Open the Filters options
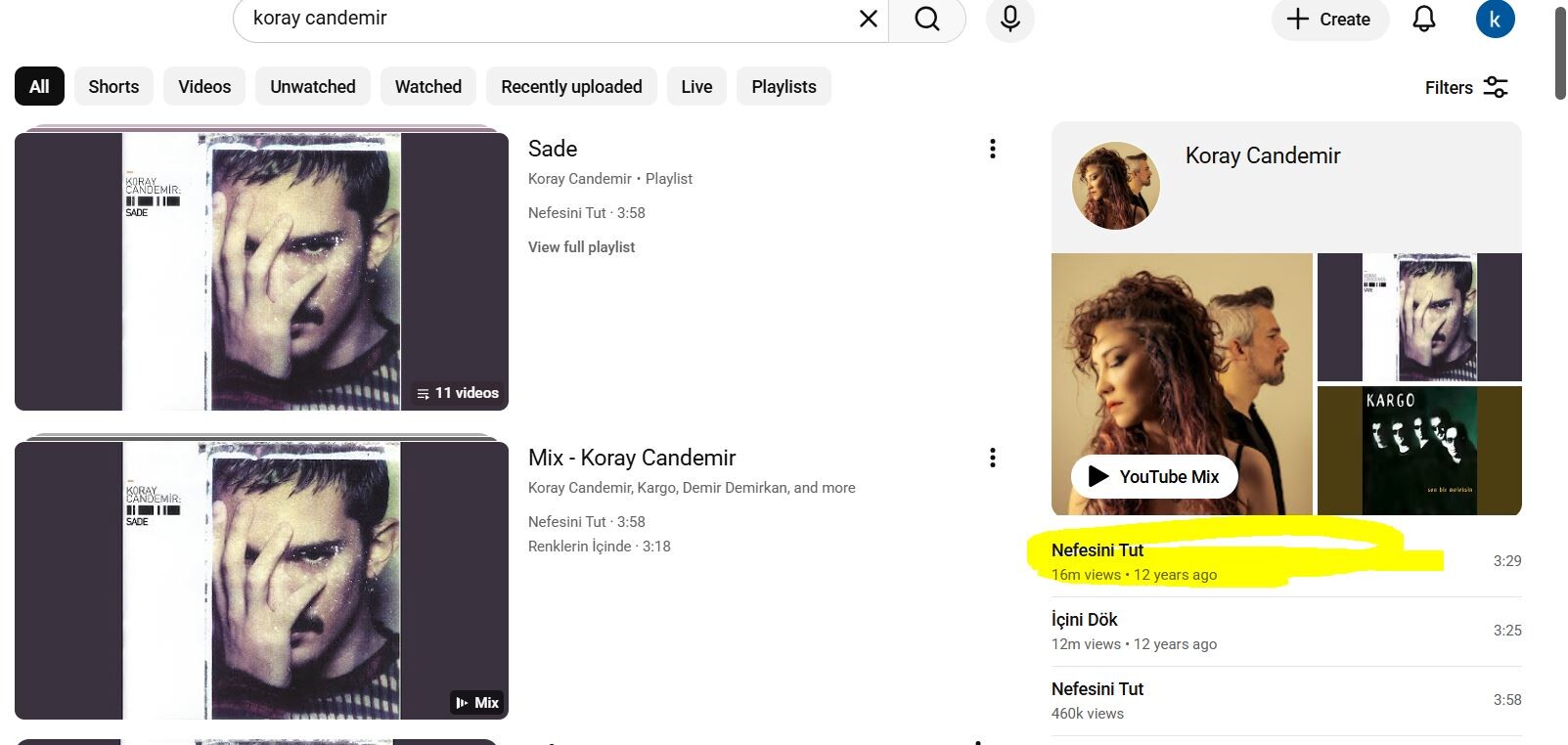 pyautogui.click(x=1465, y=87)
